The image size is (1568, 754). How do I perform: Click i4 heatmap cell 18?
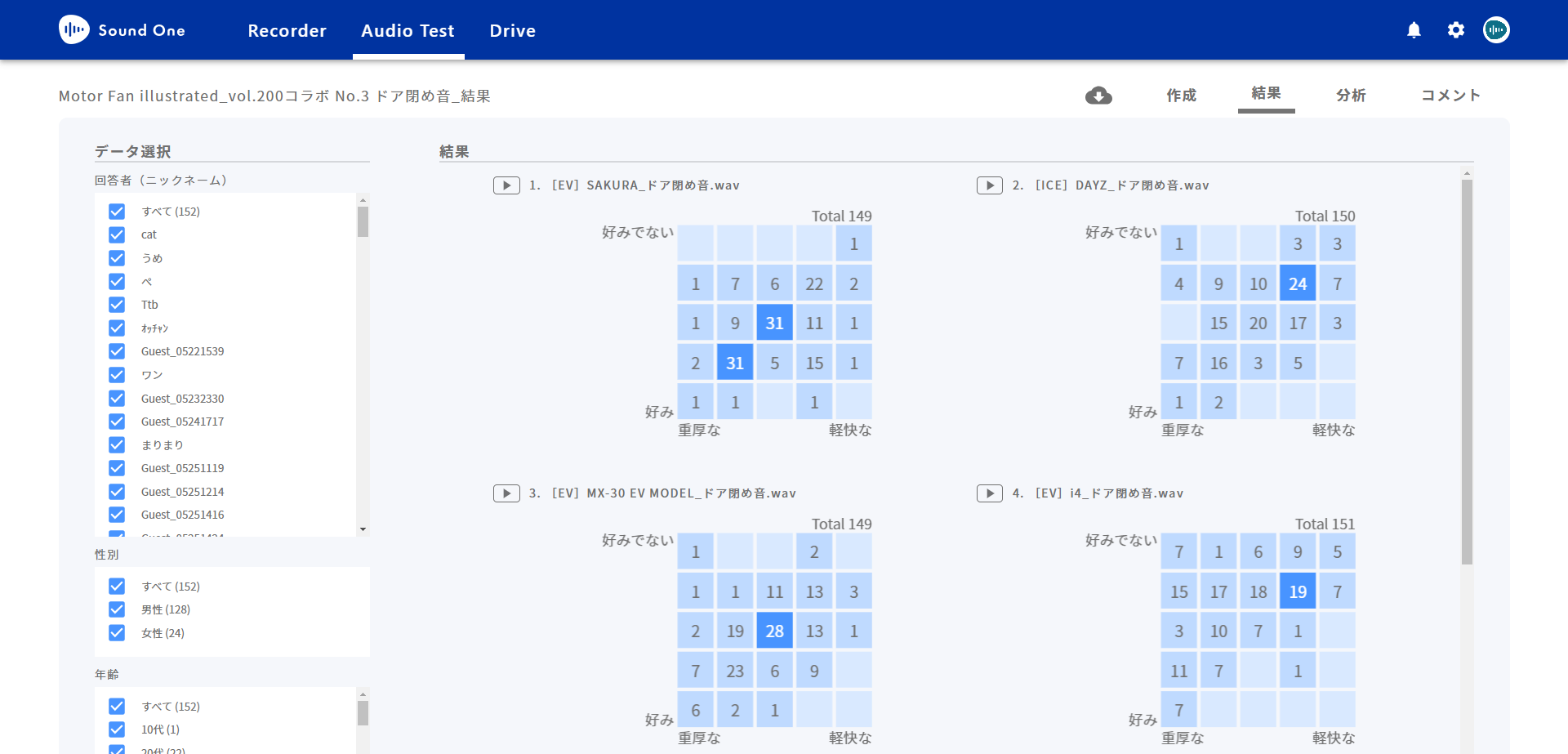point(1258,591)
